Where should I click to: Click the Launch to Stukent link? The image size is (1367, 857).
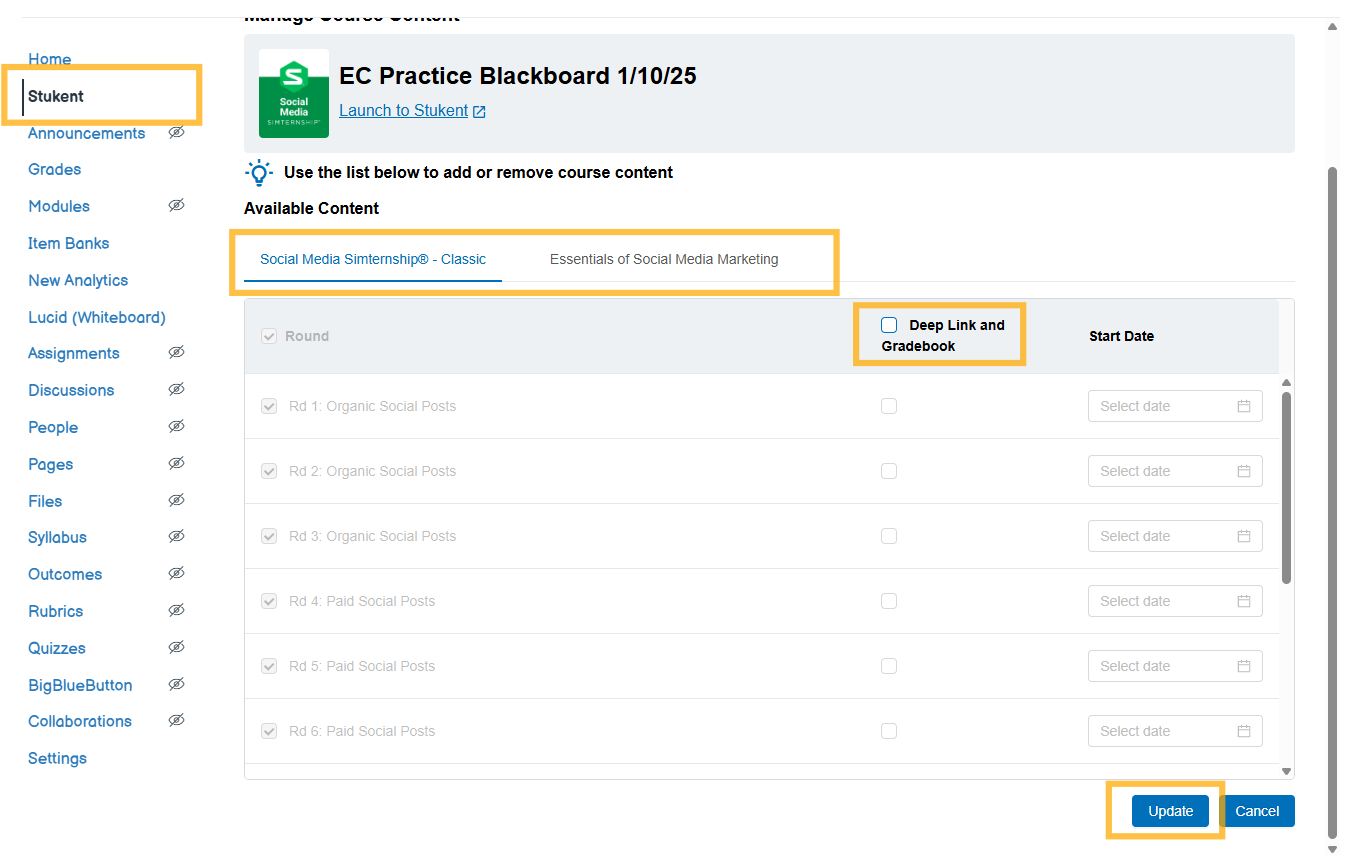coord(404,110)
